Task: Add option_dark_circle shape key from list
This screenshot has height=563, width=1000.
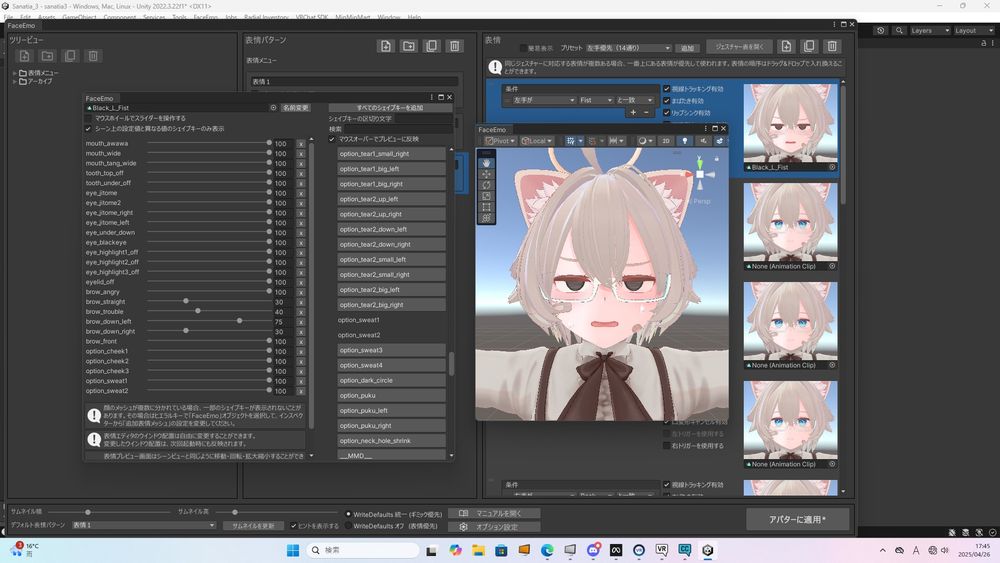Action: click(x=391, y=380)
